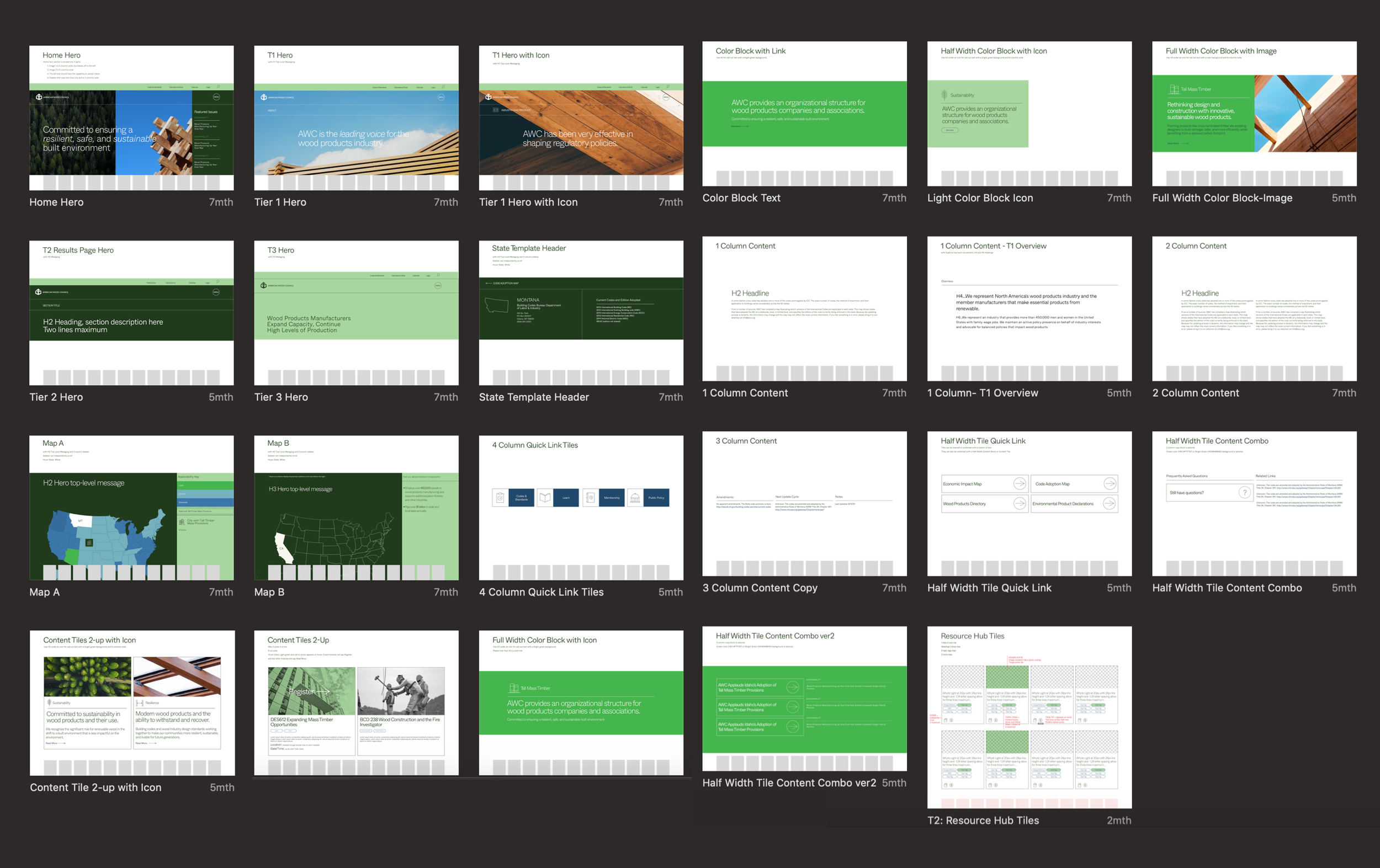Image resolution: width=1380 pixels, height=868 pixels.
Task: Select the Map B thumbnail
Action: pyautogui.click(x=356, y=507)
